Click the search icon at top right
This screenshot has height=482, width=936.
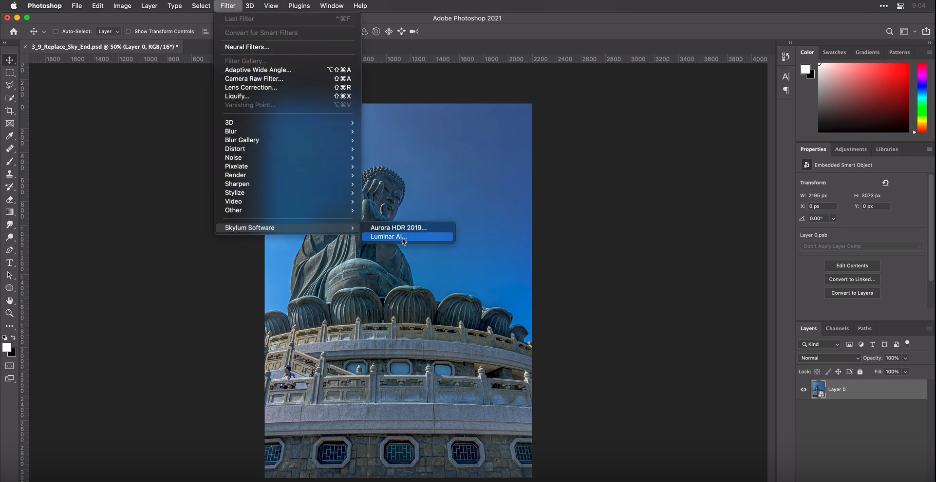click(888, 32)
